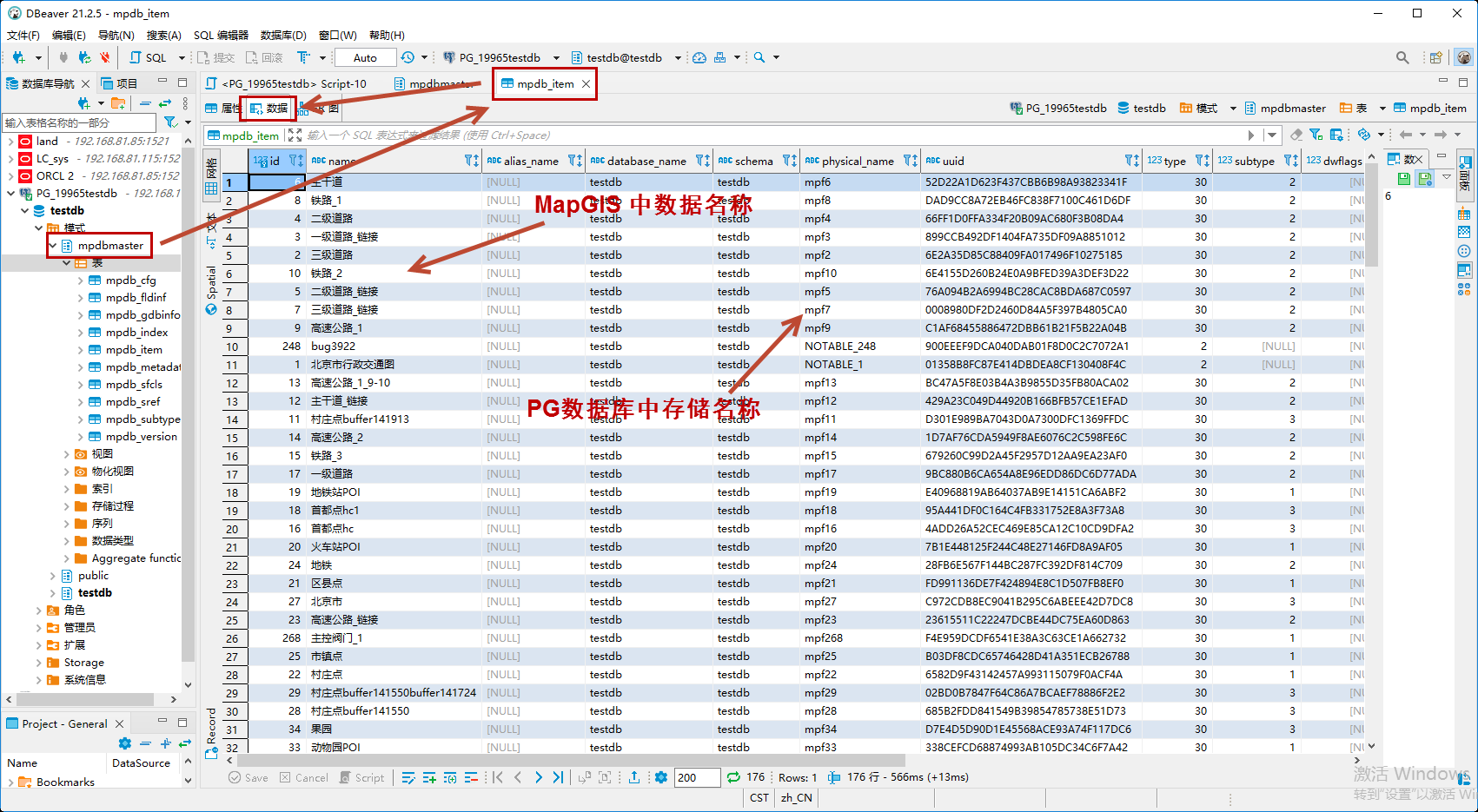Click the fetch size field showing 200
This screenshot has height=812, width=1478.
point(697,777)
